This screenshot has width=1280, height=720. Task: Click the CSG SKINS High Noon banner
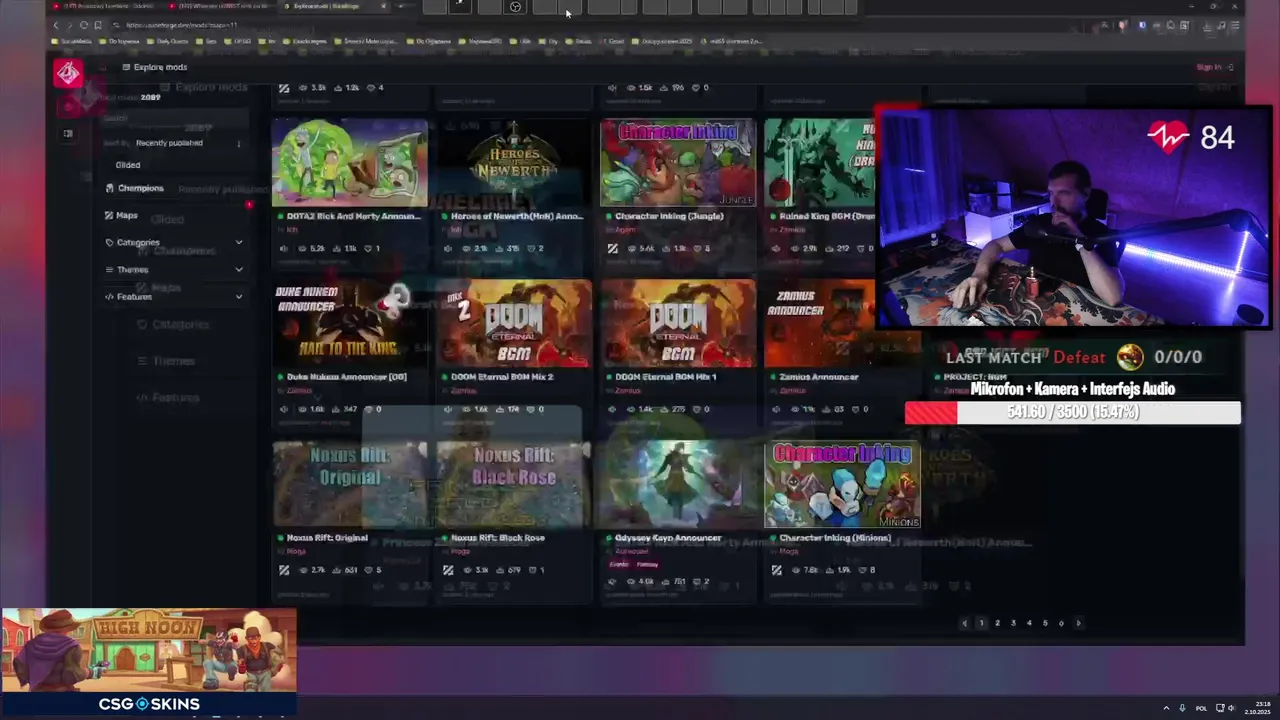pyautogui.click(x=149, y=663)
